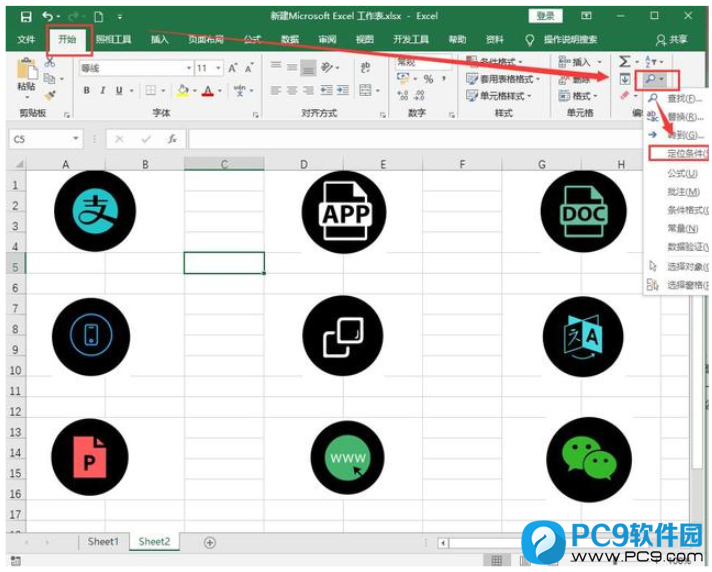Select the Center alignment icon
712x572 pixels.
pos(292,90)
